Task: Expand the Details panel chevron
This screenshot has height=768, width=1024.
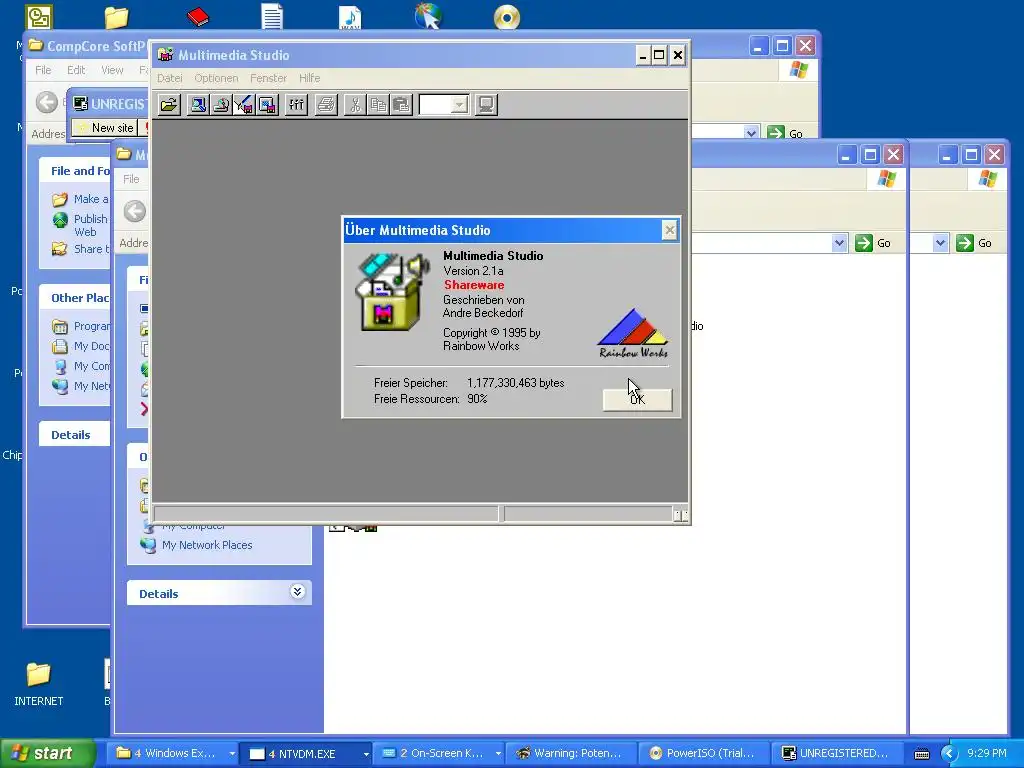Action: tap(298, 592)
